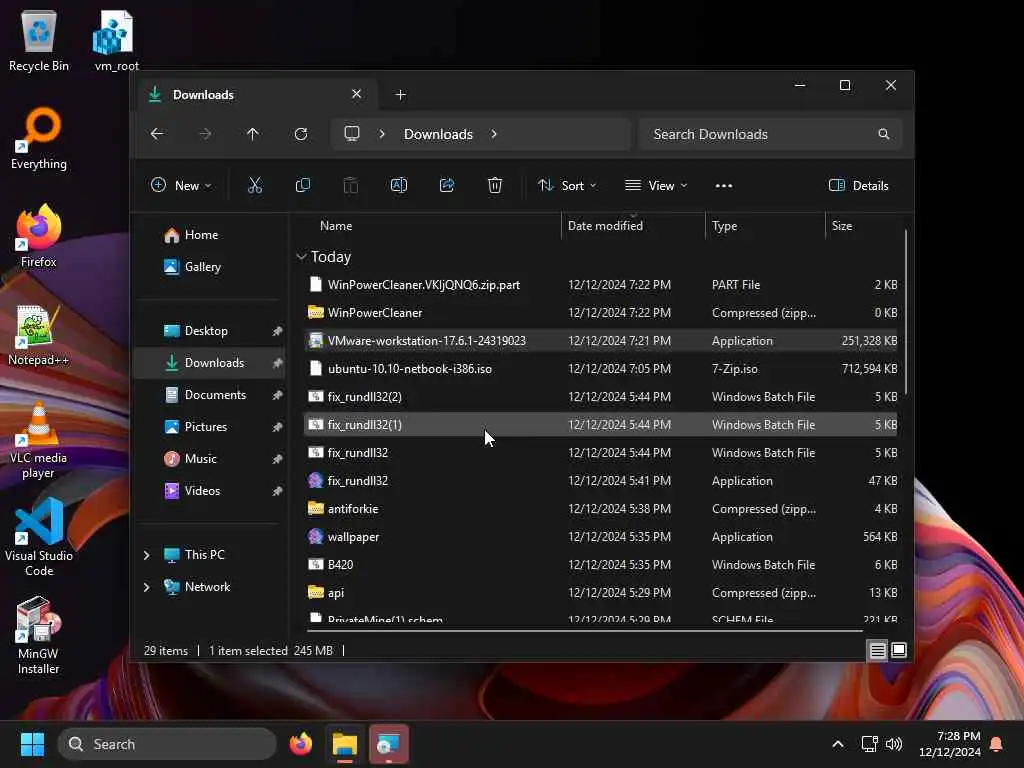Click the search magnifier icon
This screenshot has height=768, width=1024.
point(884,134)
